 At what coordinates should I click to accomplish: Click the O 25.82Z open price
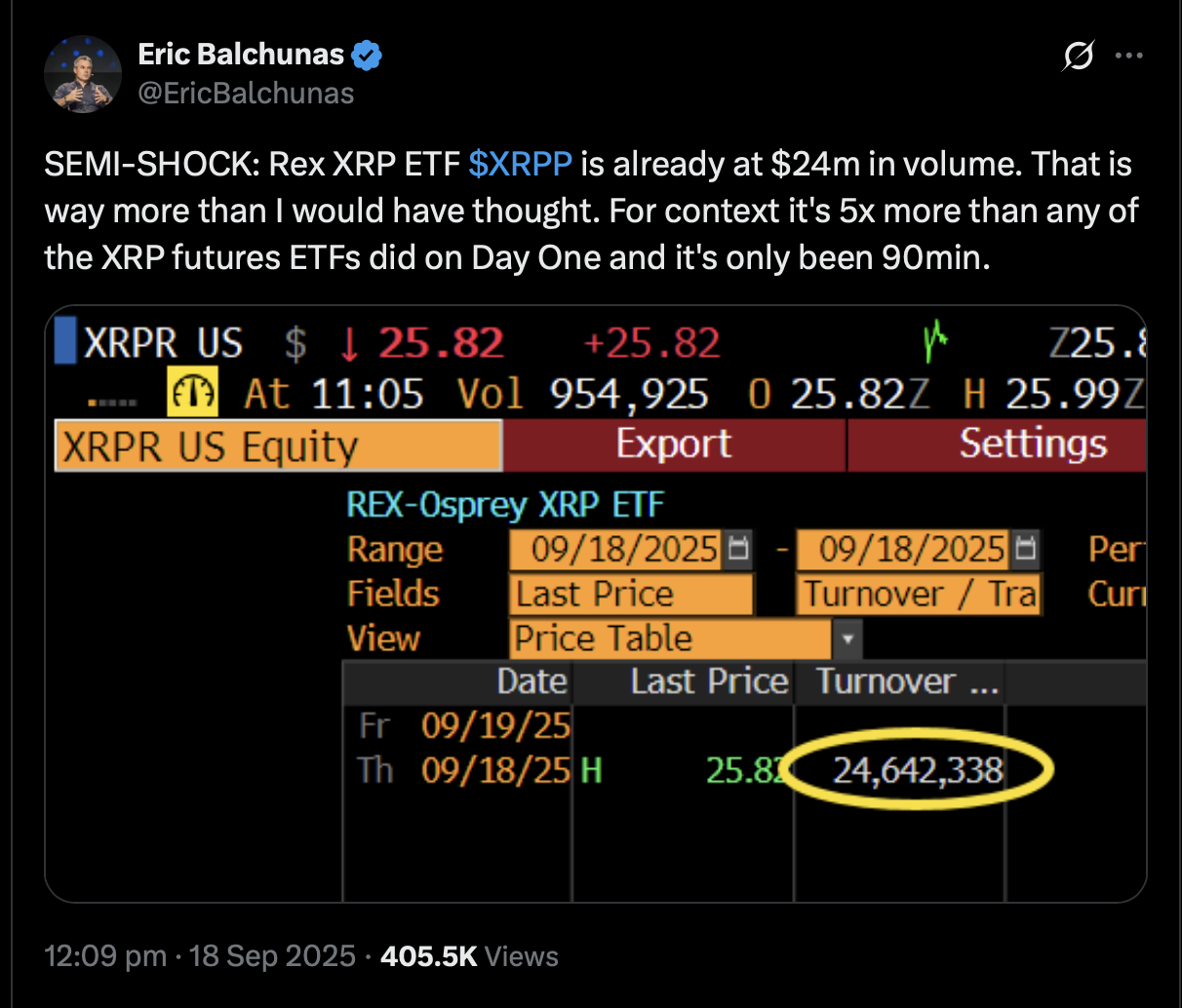point(839,395)
